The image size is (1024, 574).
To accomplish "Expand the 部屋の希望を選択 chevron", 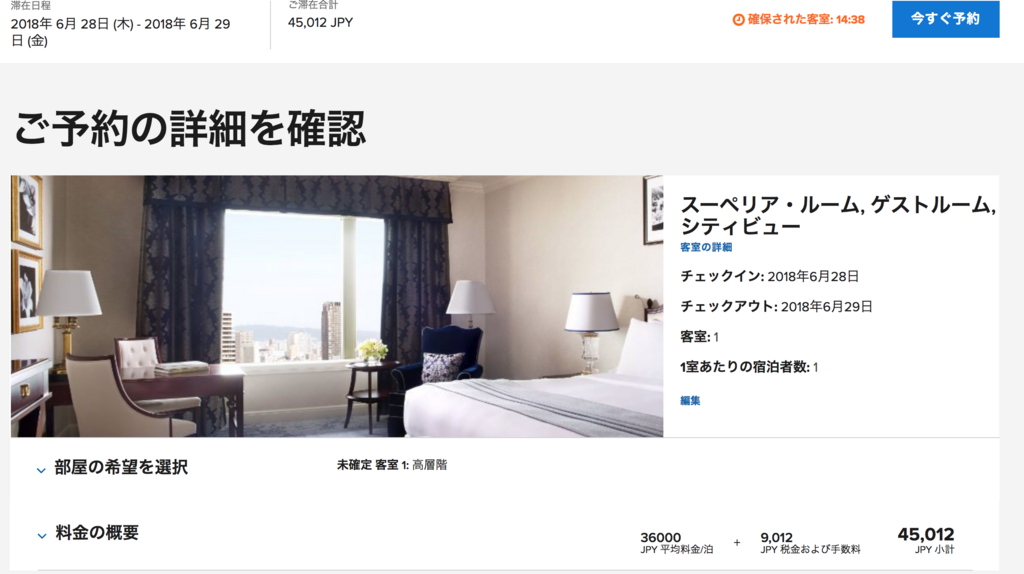I will [x=41, y=470].
